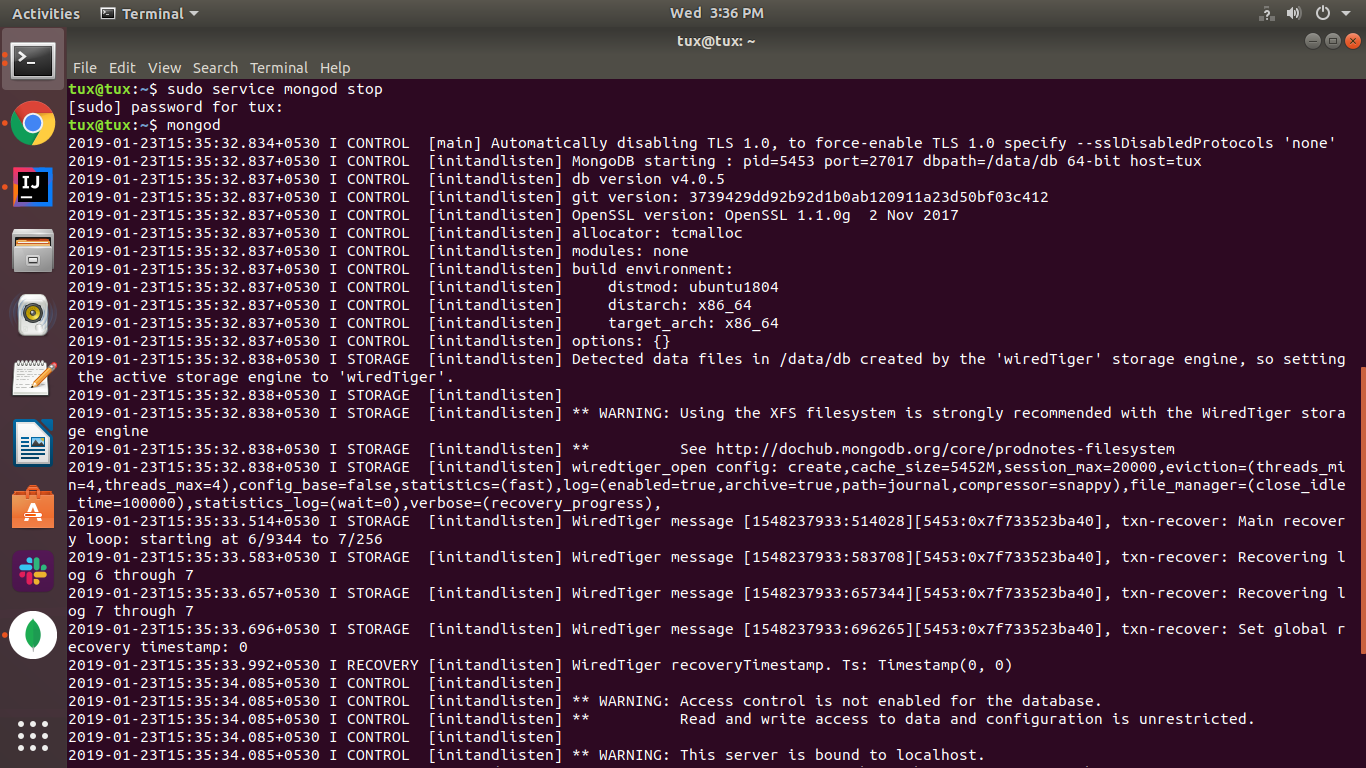Click 'sudo service mongod stop' command text
The height and width of the screenshot is (768, 1366).
point(275,89)
